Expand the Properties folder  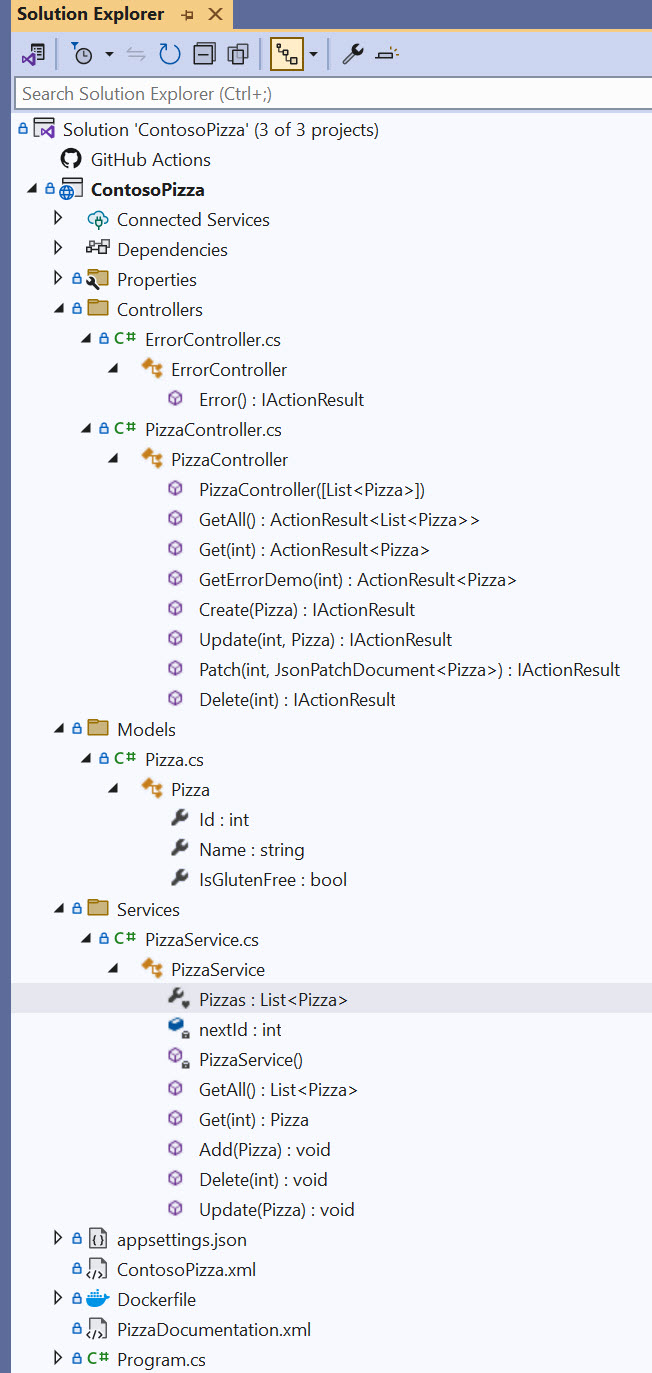point(58,277)
